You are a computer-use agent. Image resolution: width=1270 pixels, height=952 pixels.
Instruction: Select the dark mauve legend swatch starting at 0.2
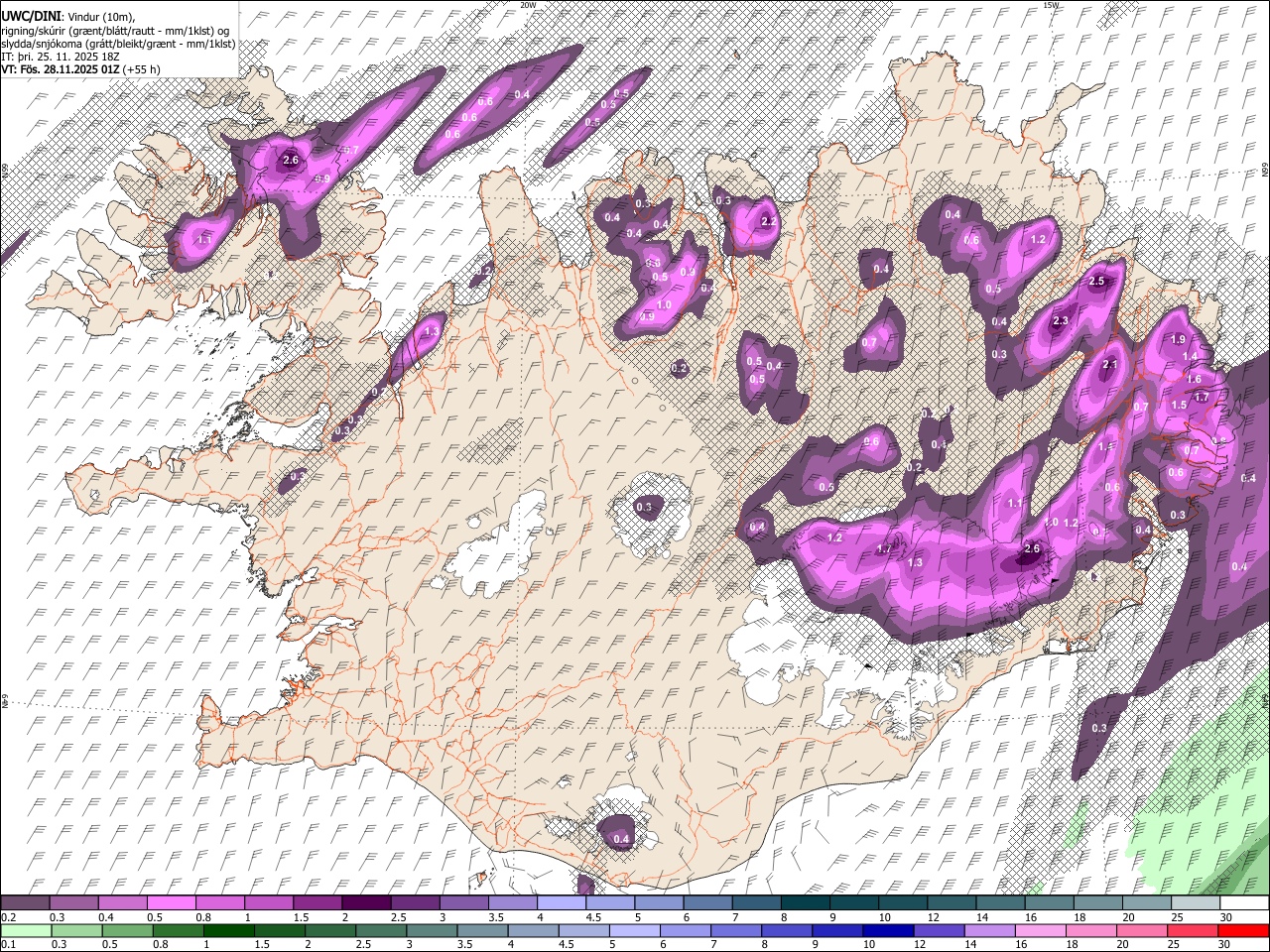[25, 903]
